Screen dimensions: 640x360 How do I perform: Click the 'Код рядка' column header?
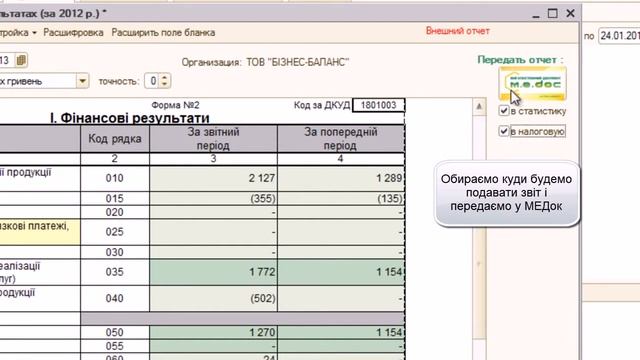pyautogui.click(x=115, y=139)
